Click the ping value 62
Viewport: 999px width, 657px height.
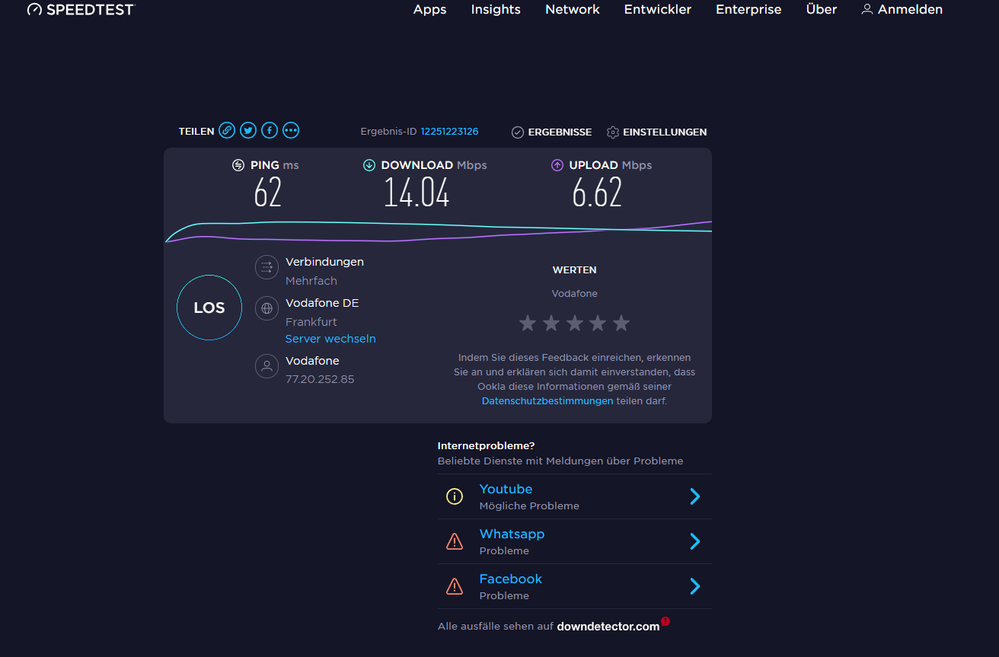click(268, 192)
